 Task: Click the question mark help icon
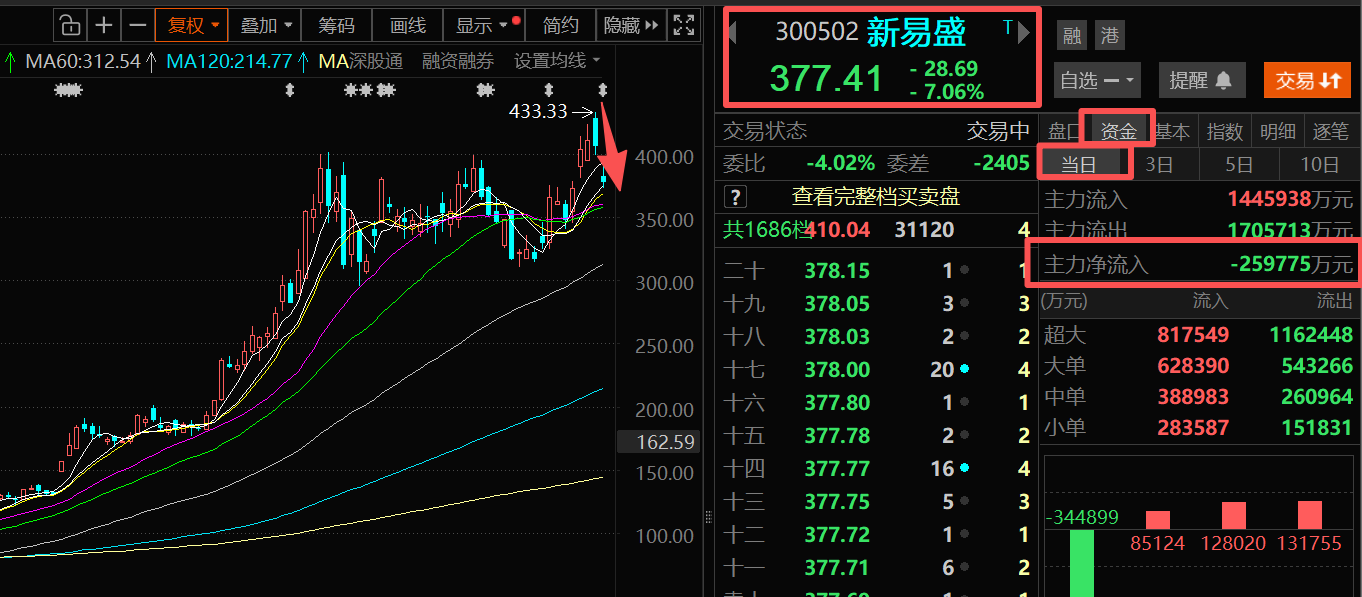tap(735, 197)
